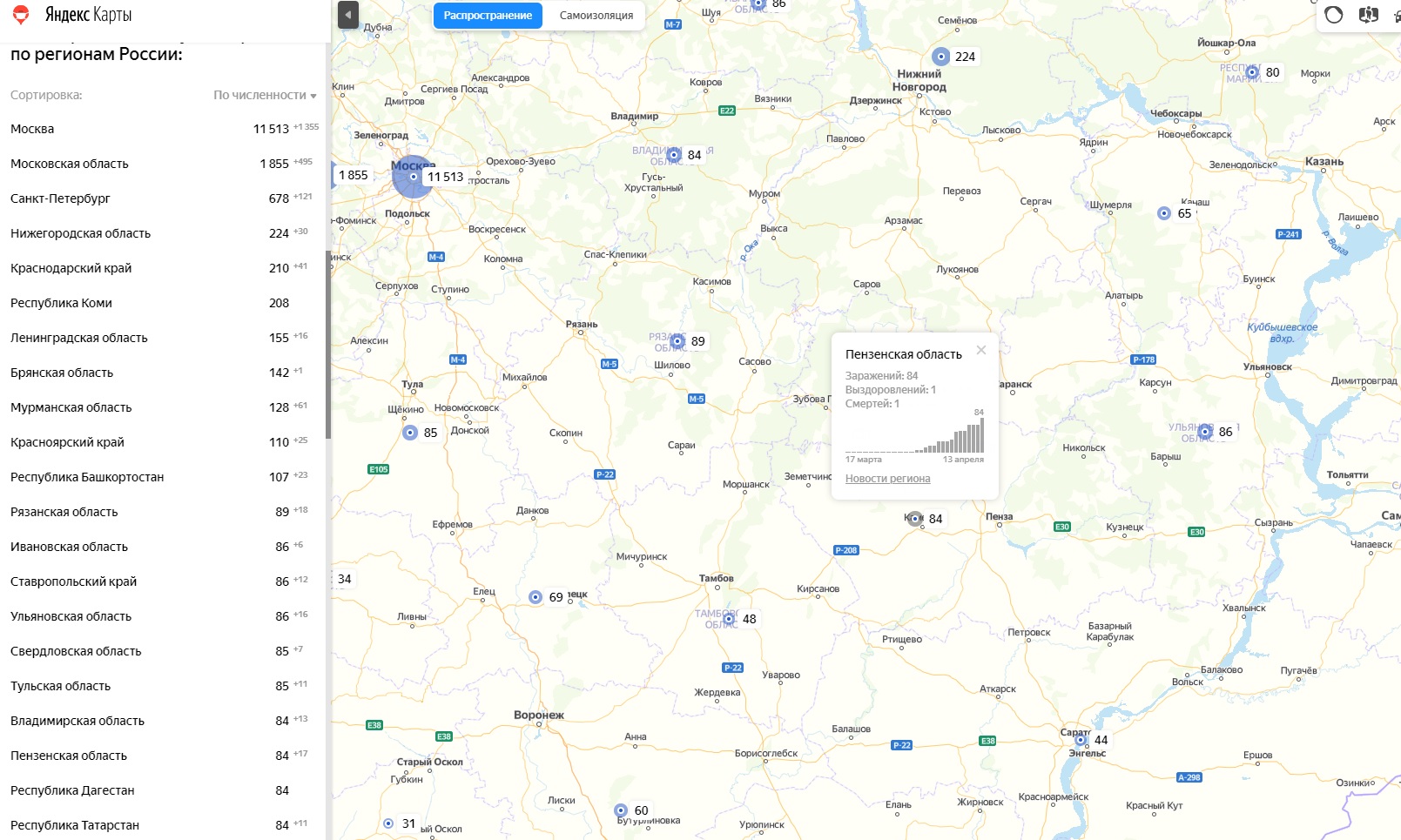Select Санкт-Петербург in the region list
1401x840 pixels.
point(164,198)
